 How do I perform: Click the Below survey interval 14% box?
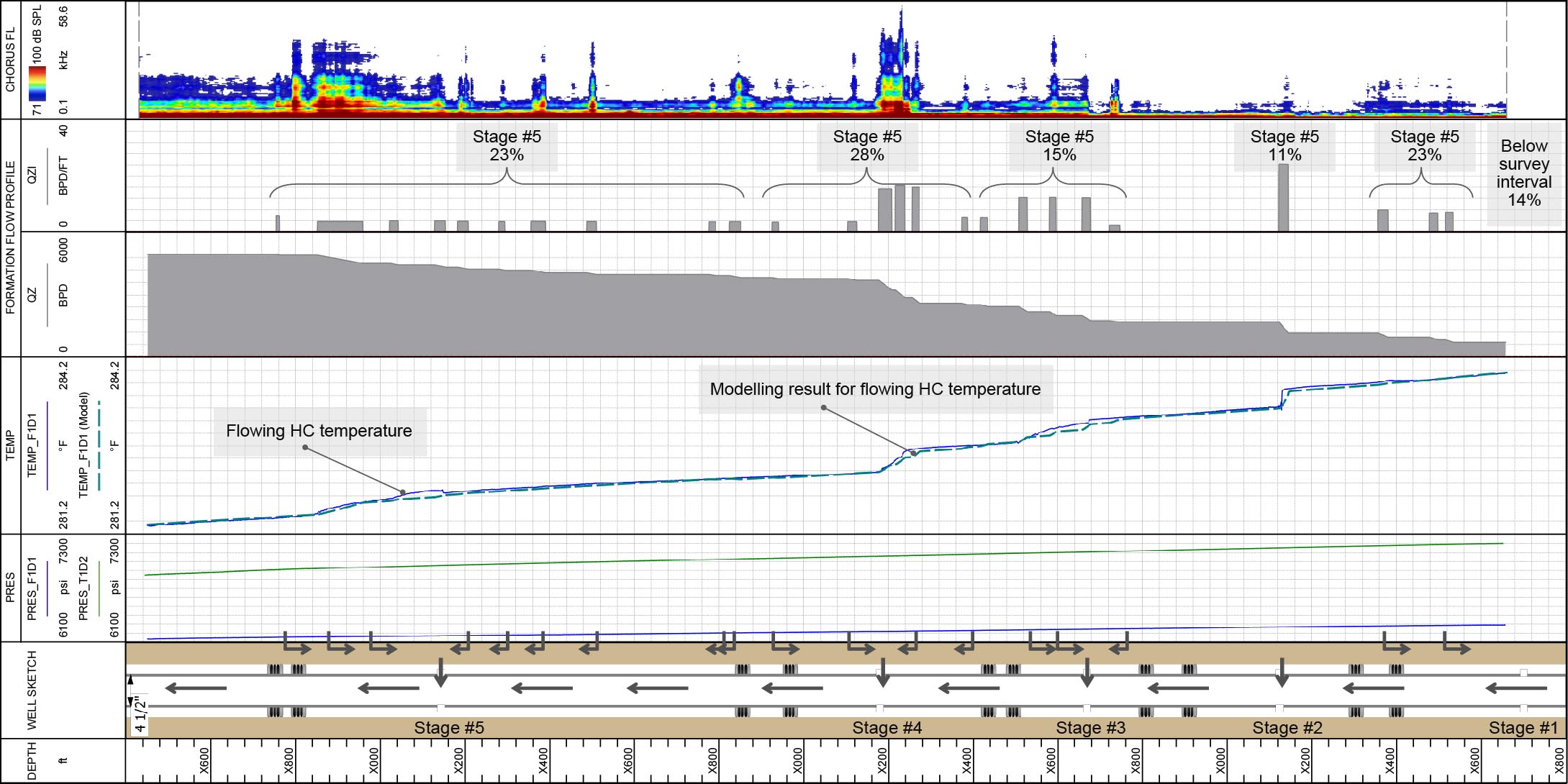pos(1523,173)
